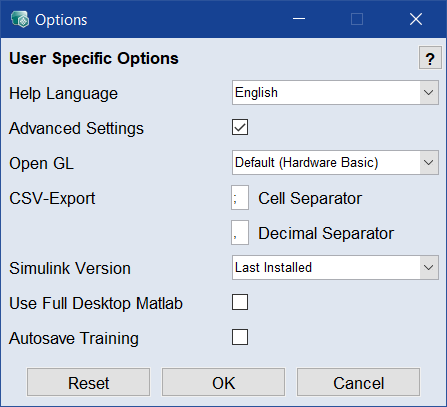
Task: Minimize the Options window
Action: [299, 19]
